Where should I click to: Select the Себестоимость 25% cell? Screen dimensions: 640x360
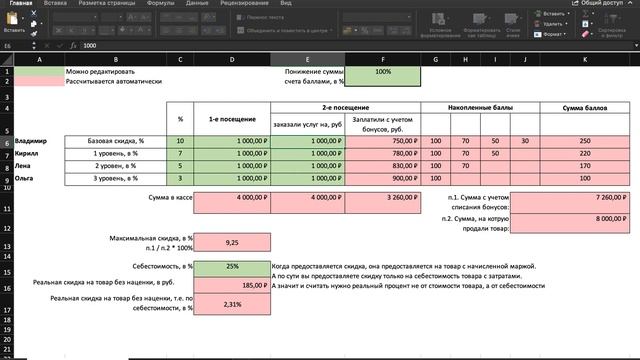tap(232, 269)
